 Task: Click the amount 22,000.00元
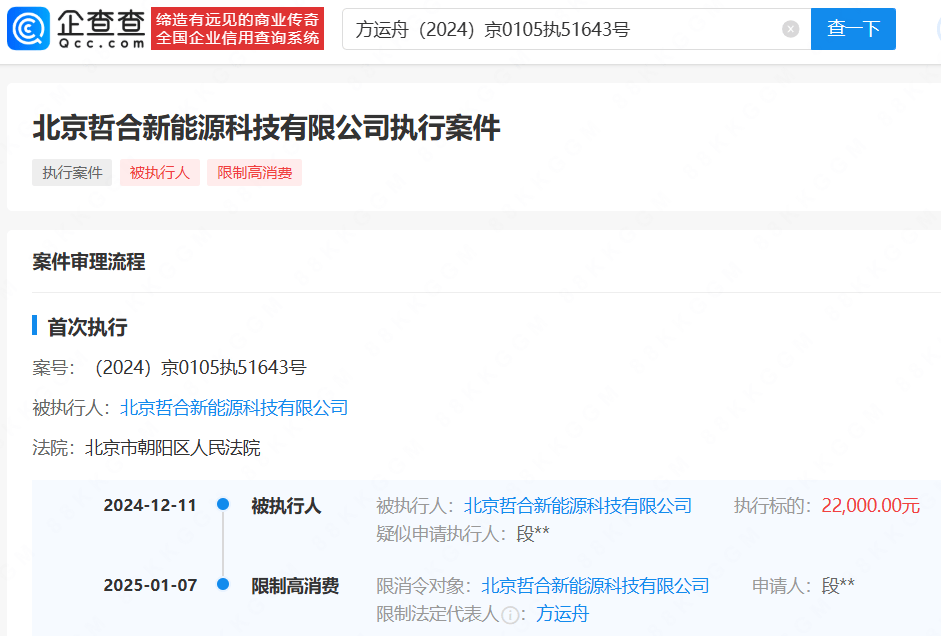[x=871, y=506]
